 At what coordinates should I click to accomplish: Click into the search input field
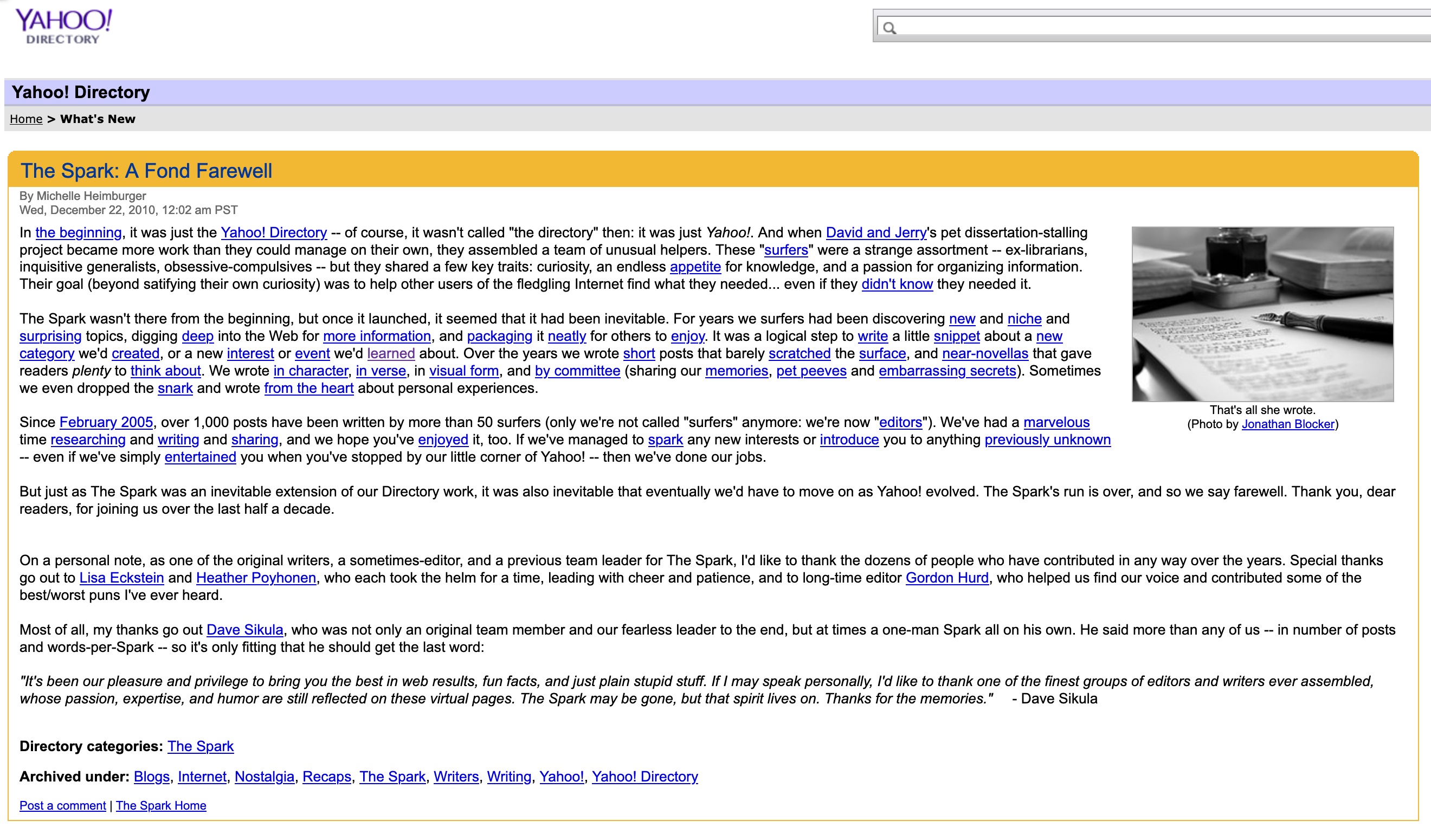click(x=1158, y=27)
